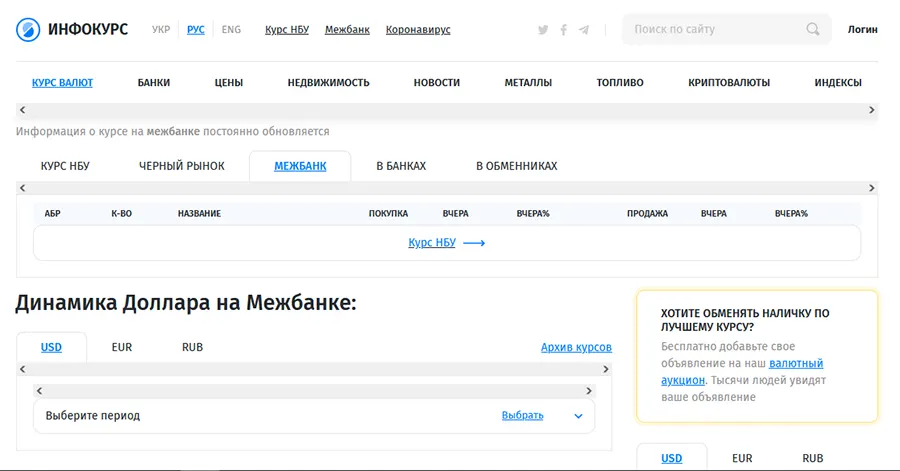Select РУС language

(196, 29)
